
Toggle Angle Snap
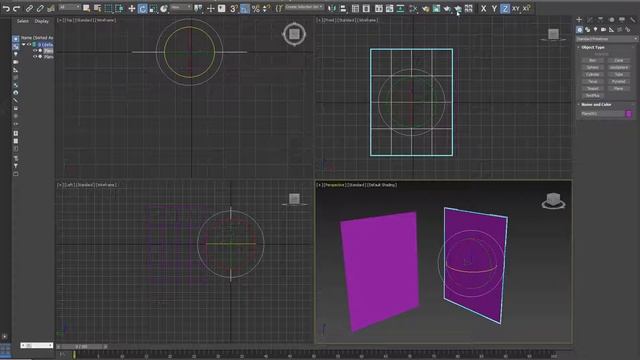pyautogui.click(x=245, y=9)
